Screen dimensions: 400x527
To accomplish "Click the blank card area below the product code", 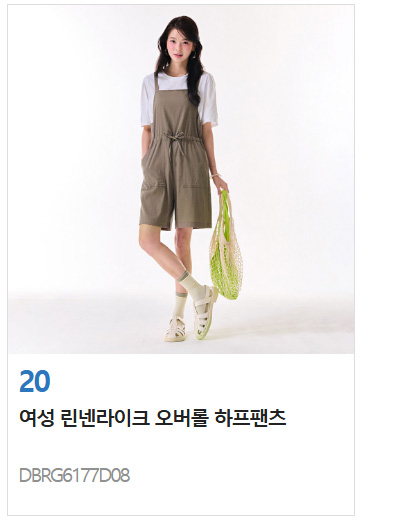I will pyautogui.click(x=181, y=501).
